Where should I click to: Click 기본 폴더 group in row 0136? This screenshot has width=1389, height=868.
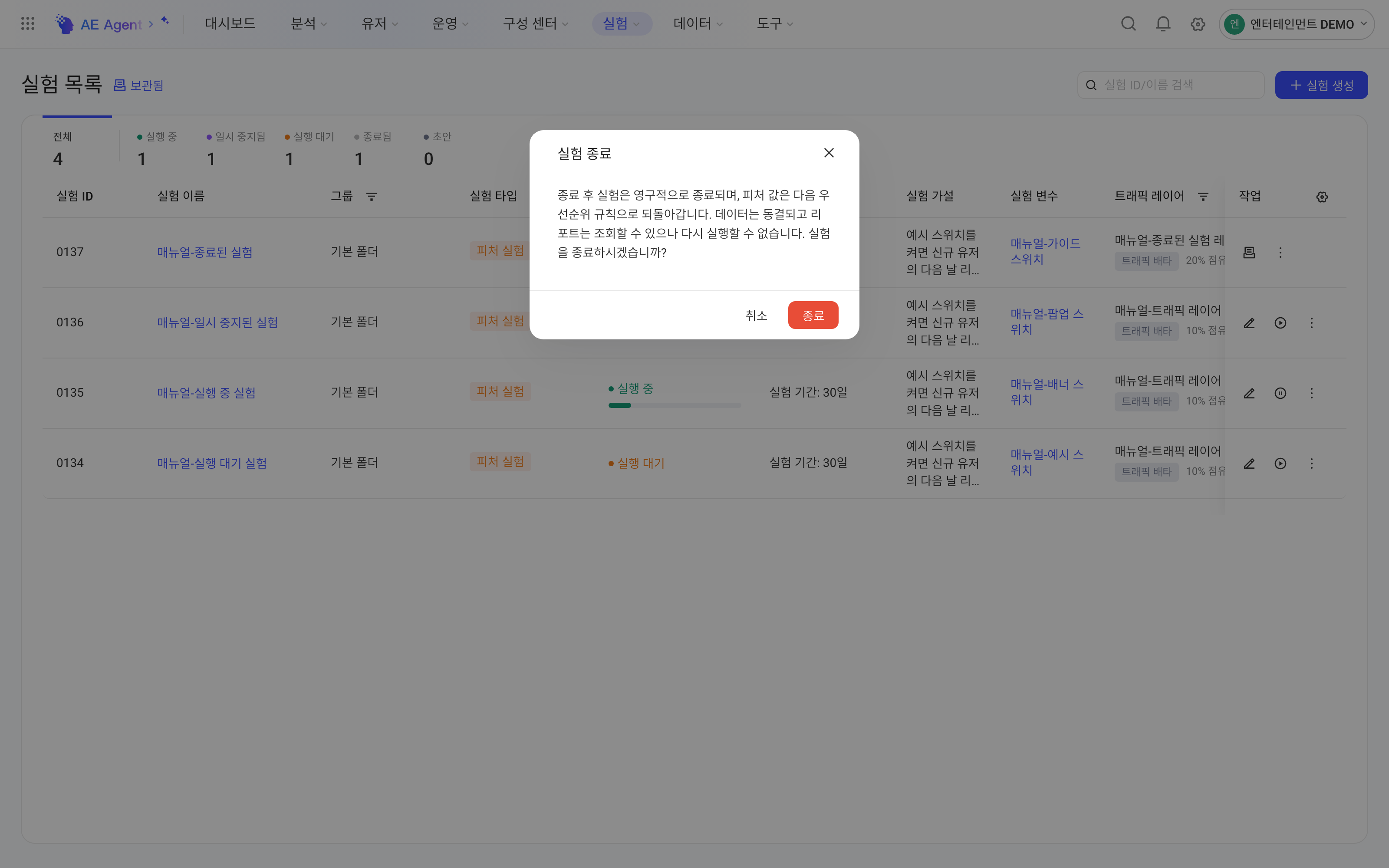[354, 322]
